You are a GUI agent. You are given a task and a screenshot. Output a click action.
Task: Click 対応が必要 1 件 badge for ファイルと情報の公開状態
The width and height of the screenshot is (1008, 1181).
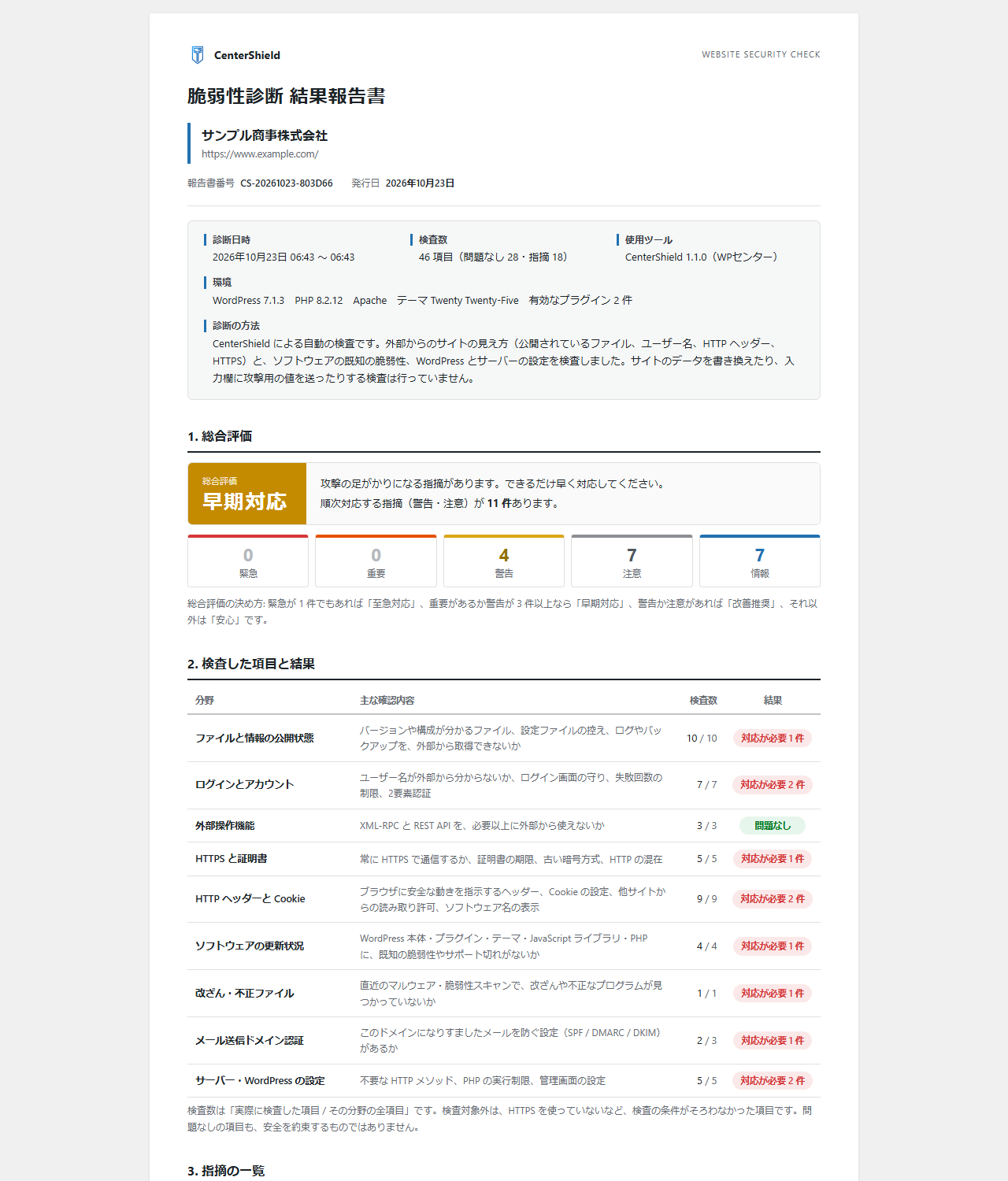(x=773, y=739)
